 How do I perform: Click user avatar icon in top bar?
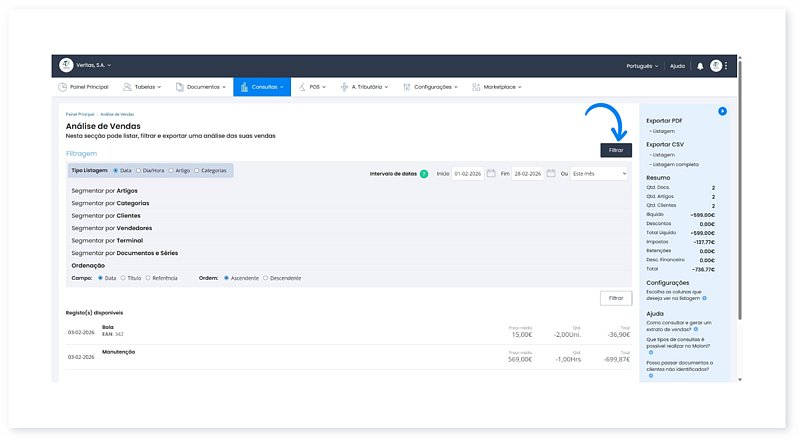pos(716,66)
